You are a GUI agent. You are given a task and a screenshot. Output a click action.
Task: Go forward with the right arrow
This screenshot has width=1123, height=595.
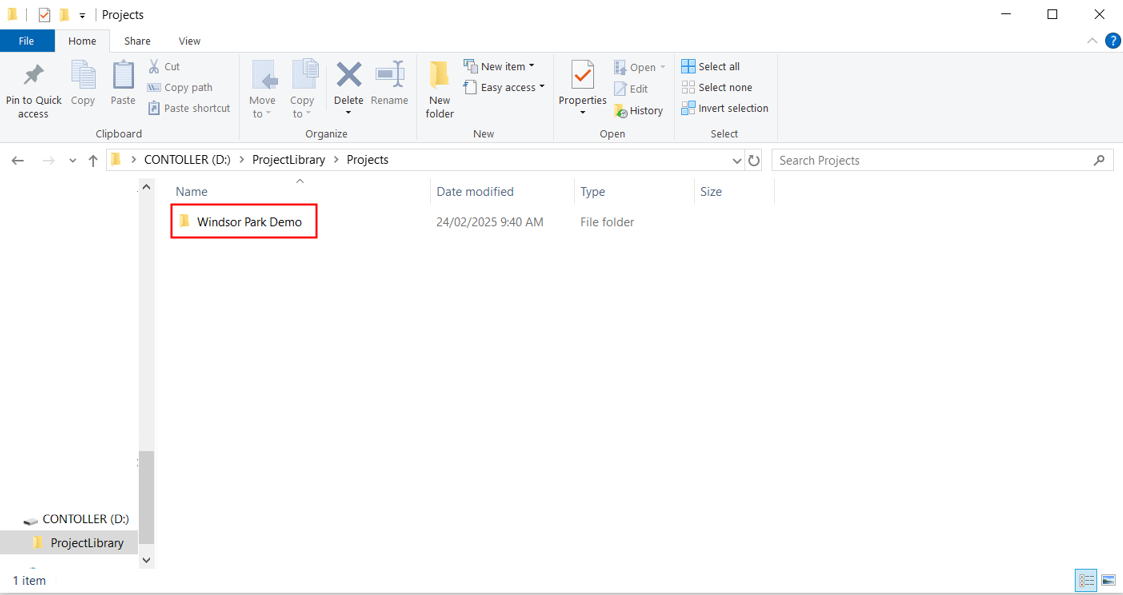pos(49,160)
